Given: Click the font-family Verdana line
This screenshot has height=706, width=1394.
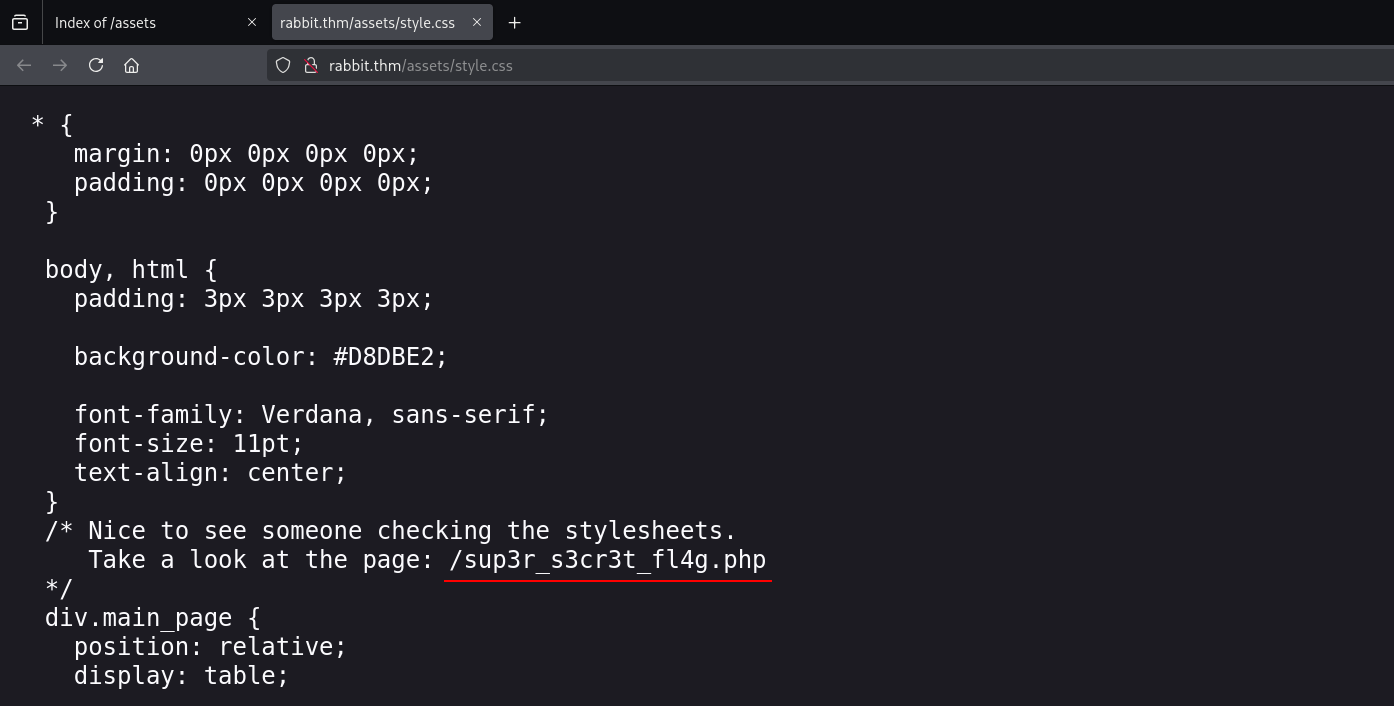Looking at the screenshot, I should click(x=311, y=415).
